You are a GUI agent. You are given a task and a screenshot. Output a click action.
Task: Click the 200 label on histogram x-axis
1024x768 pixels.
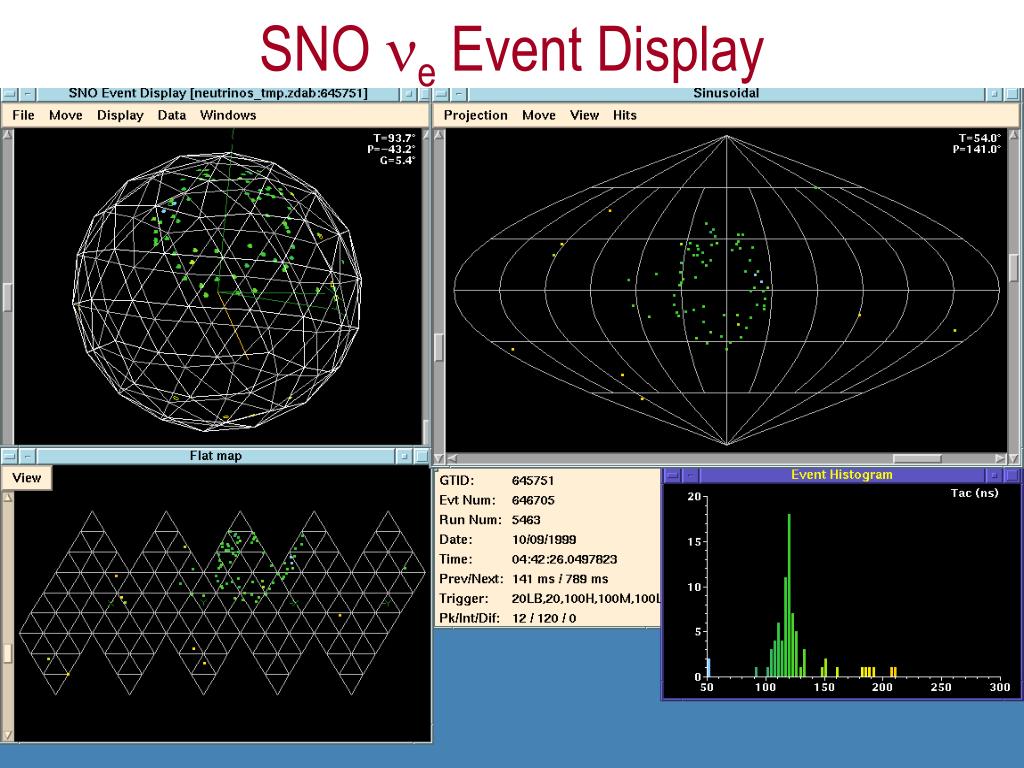(882, 687)
